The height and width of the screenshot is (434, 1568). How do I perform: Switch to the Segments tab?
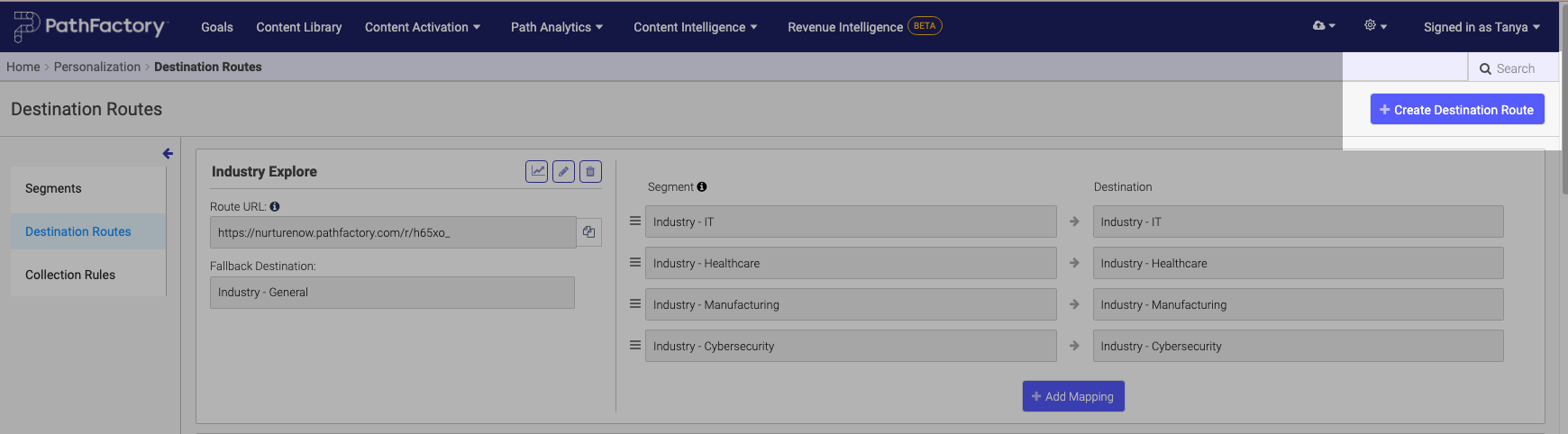pos(53,188)
